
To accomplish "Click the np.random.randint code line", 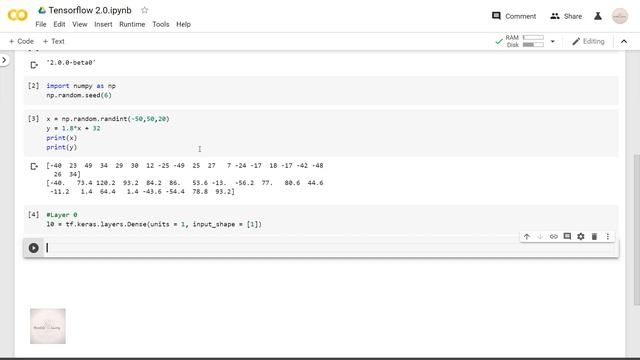I will [x=108, y=119].
